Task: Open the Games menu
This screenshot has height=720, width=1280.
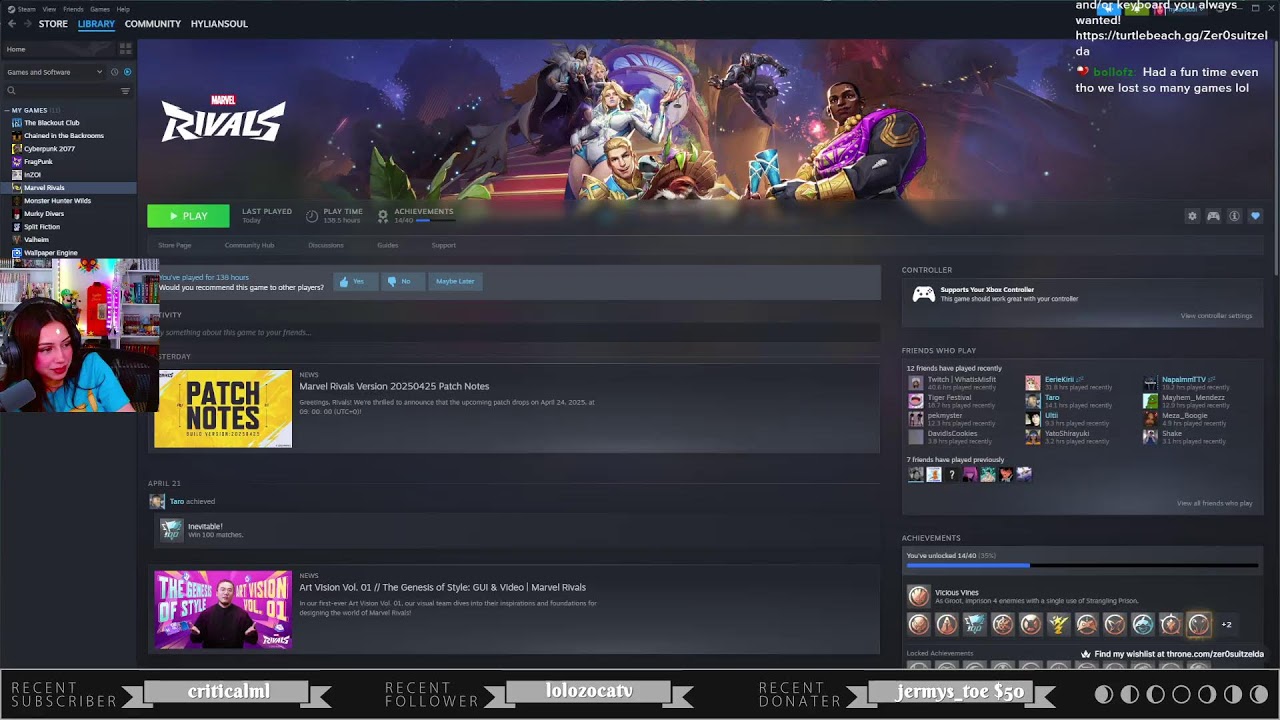Action: point(100,9)
